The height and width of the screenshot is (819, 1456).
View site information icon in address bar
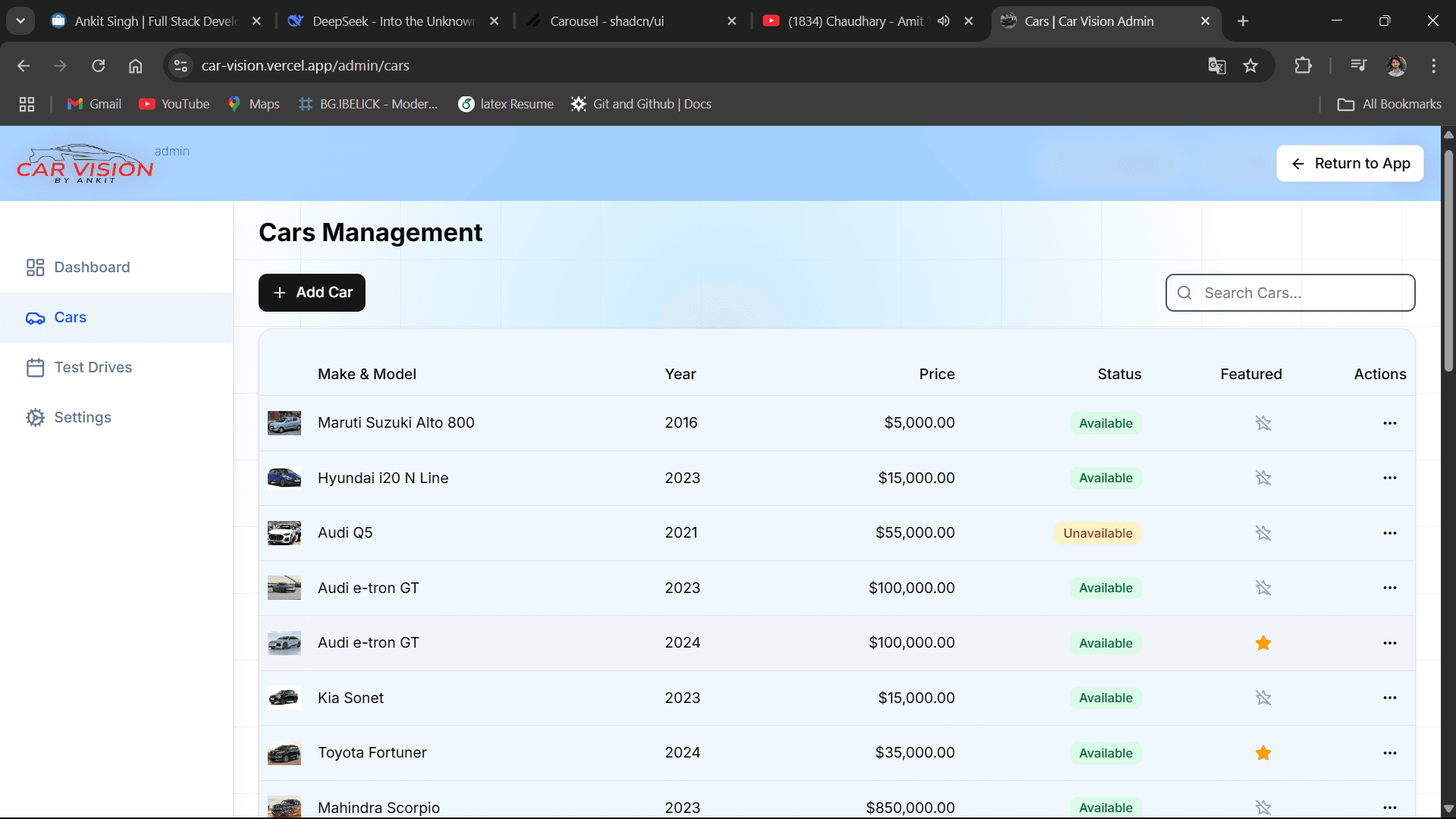pos(180,66)
